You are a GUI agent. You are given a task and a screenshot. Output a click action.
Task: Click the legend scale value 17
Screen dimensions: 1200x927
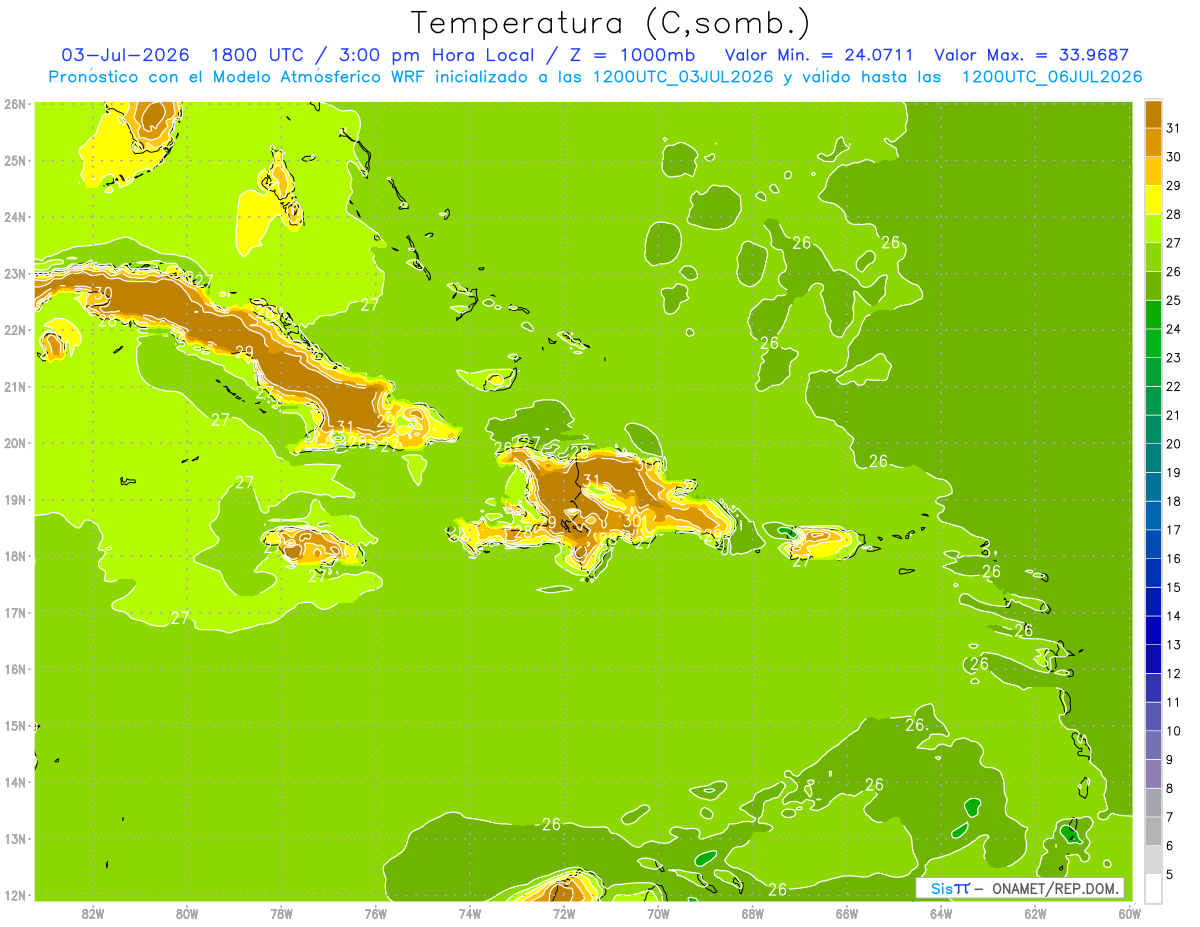tap(1173, 530)
